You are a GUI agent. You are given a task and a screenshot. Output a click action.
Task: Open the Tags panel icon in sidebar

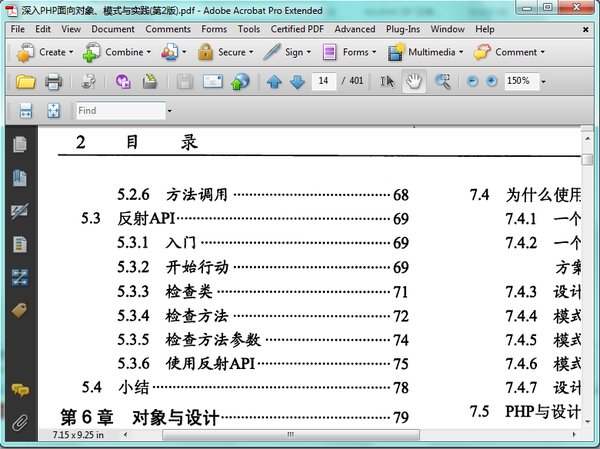coord(20,310)
